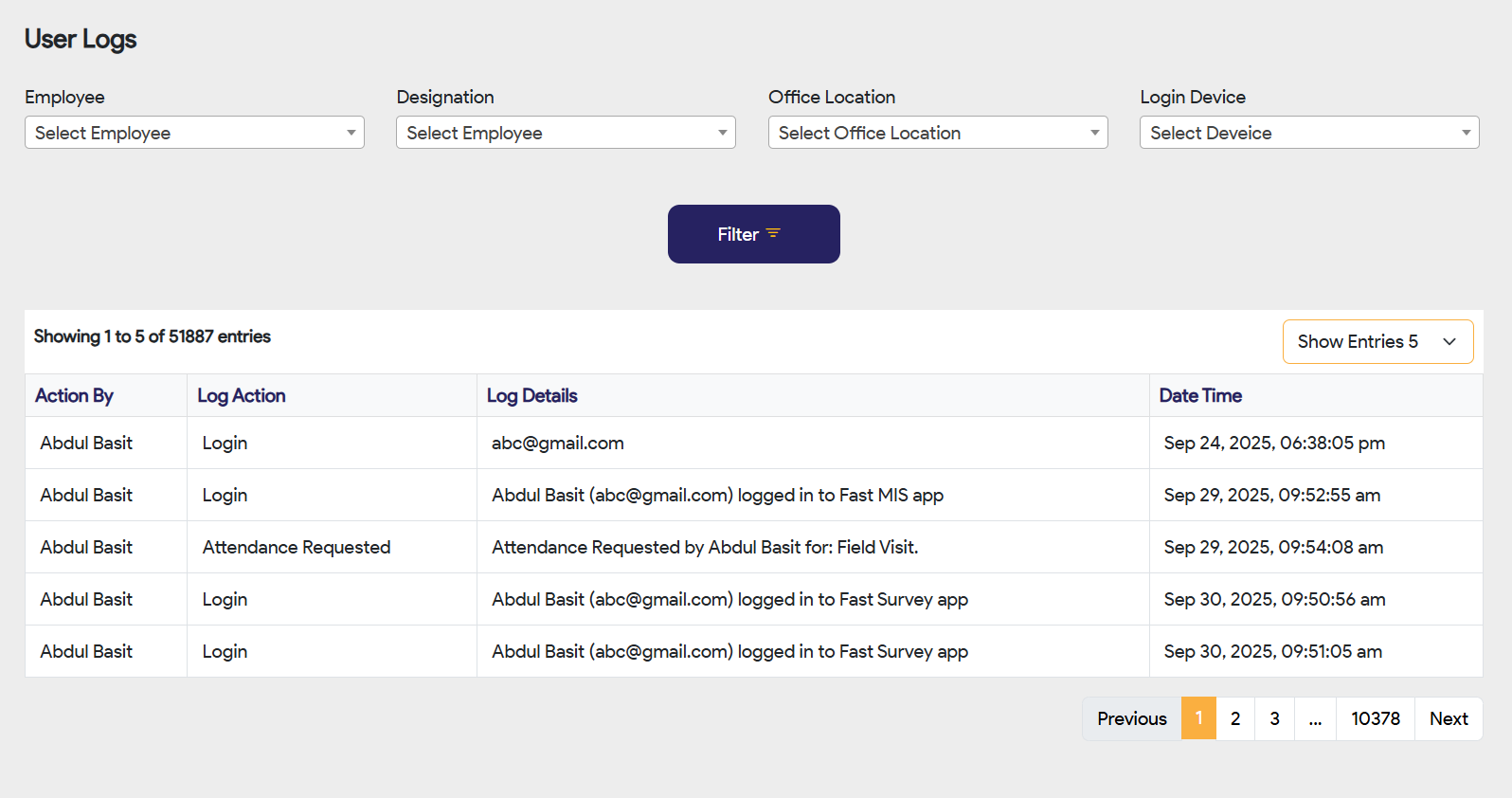Open the Employee dropdown
The height and width of the screenshot is (798, 1512).
tap(194, 133)
